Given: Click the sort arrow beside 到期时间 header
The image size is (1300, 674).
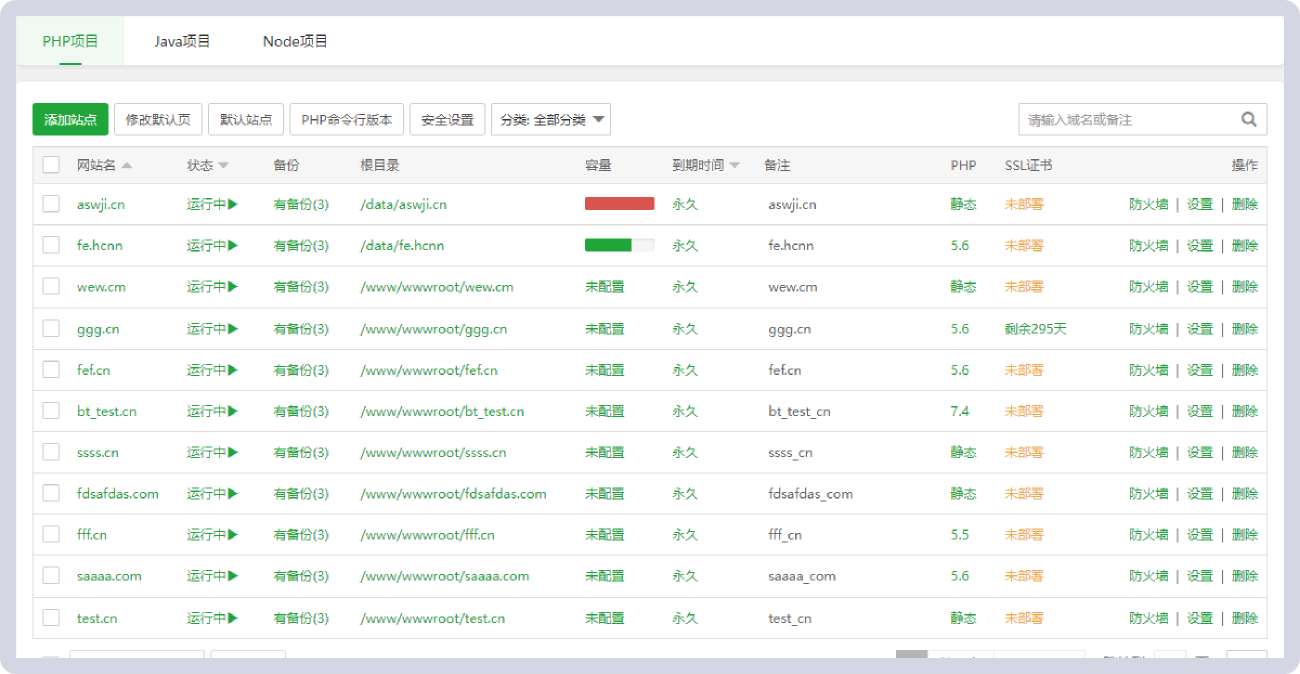Looking at the screenshot, I should 735,166.
